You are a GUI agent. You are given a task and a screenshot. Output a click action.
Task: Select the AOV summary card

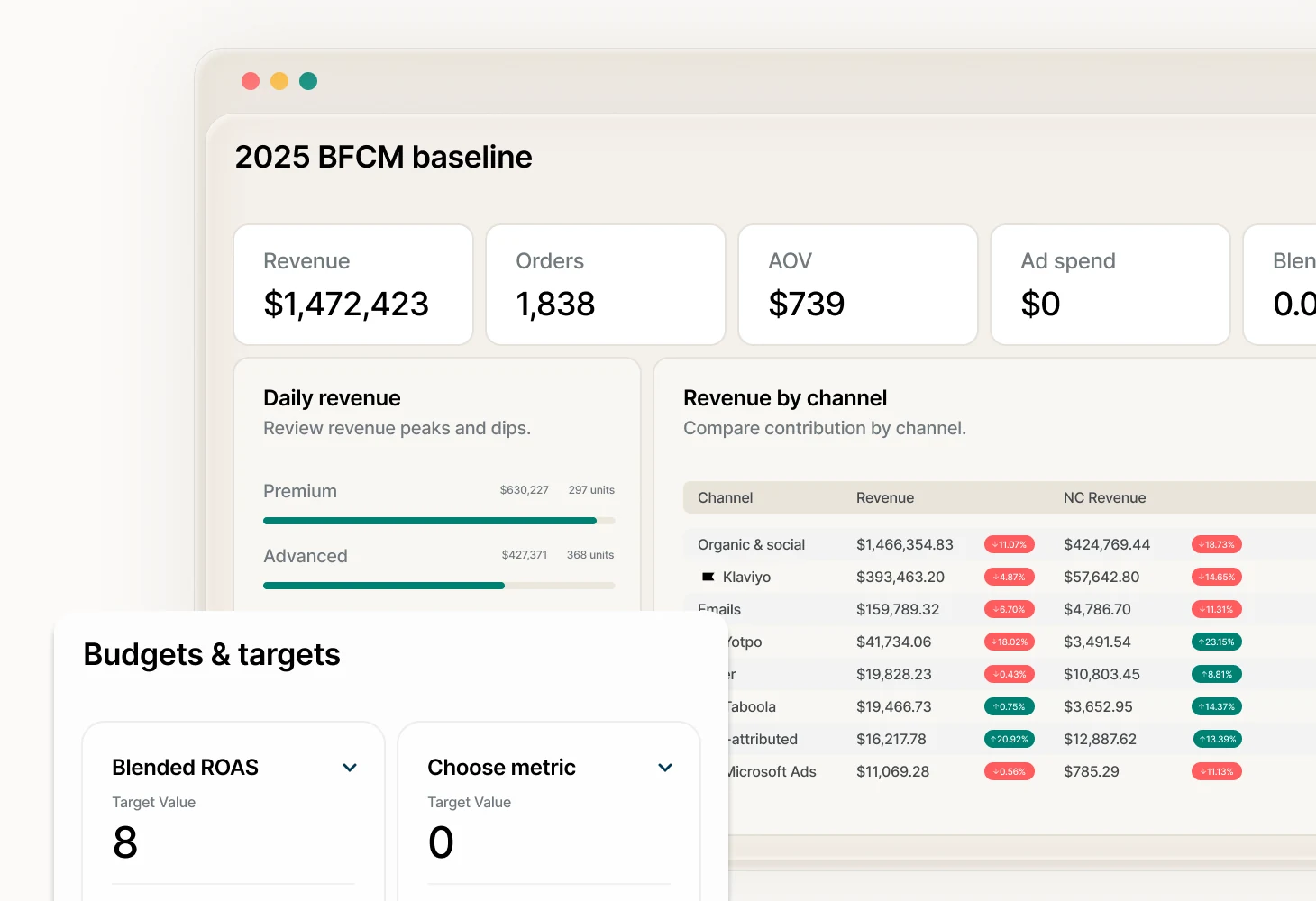point(858,285)
